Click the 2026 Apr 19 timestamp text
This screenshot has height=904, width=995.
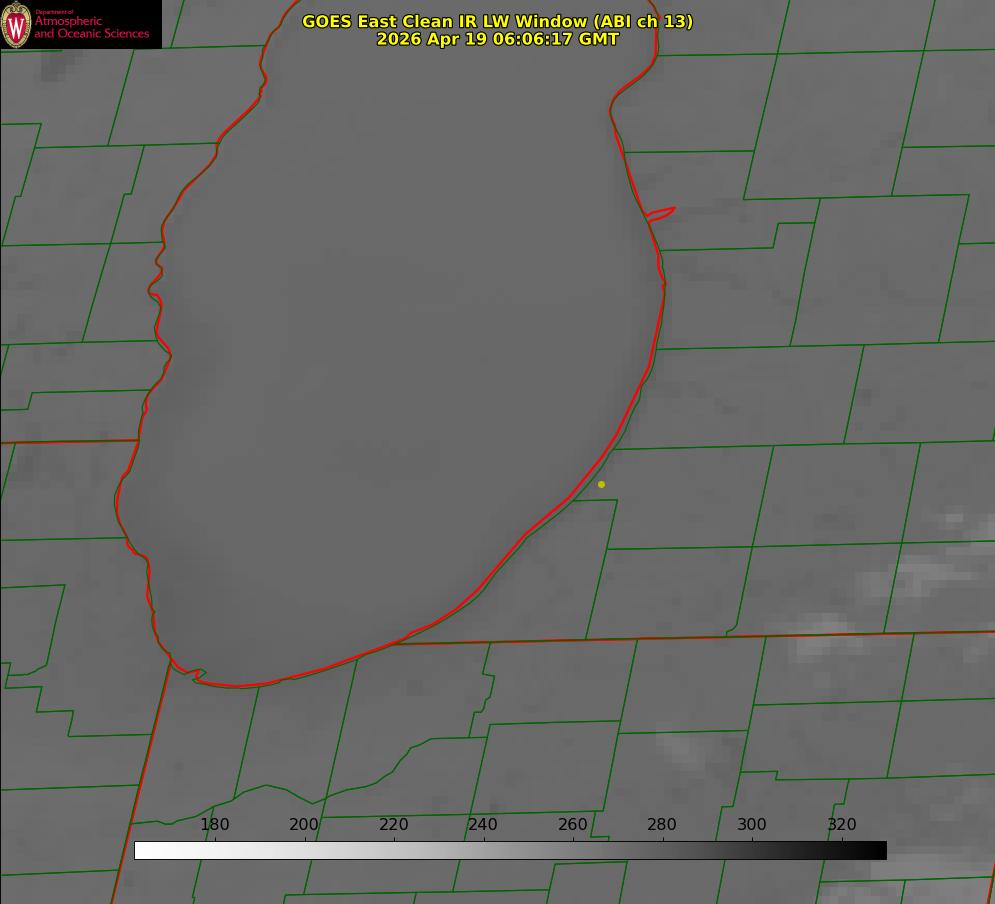498,39
